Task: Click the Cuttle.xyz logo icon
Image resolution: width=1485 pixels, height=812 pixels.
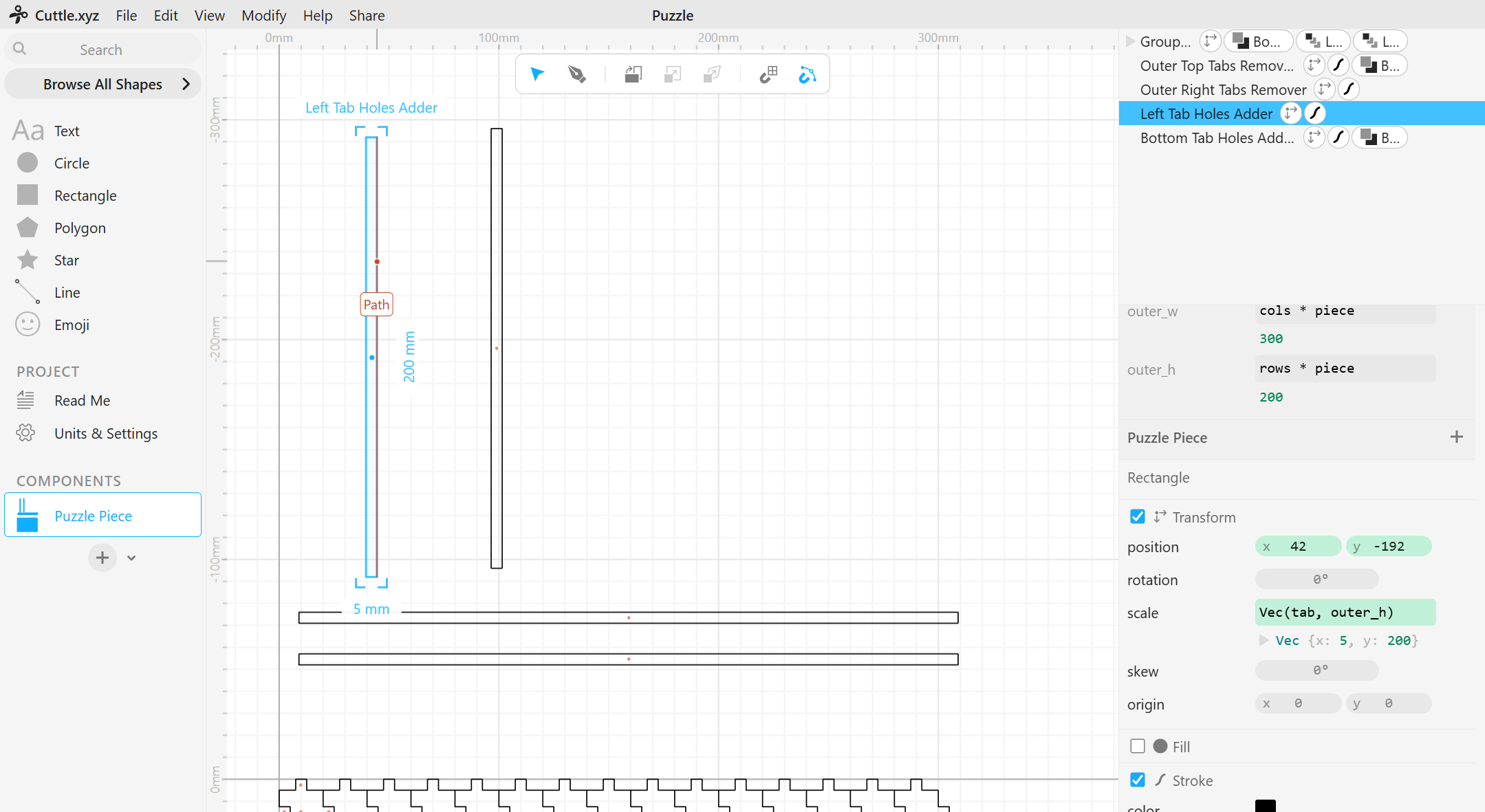Action: (19, 14)
